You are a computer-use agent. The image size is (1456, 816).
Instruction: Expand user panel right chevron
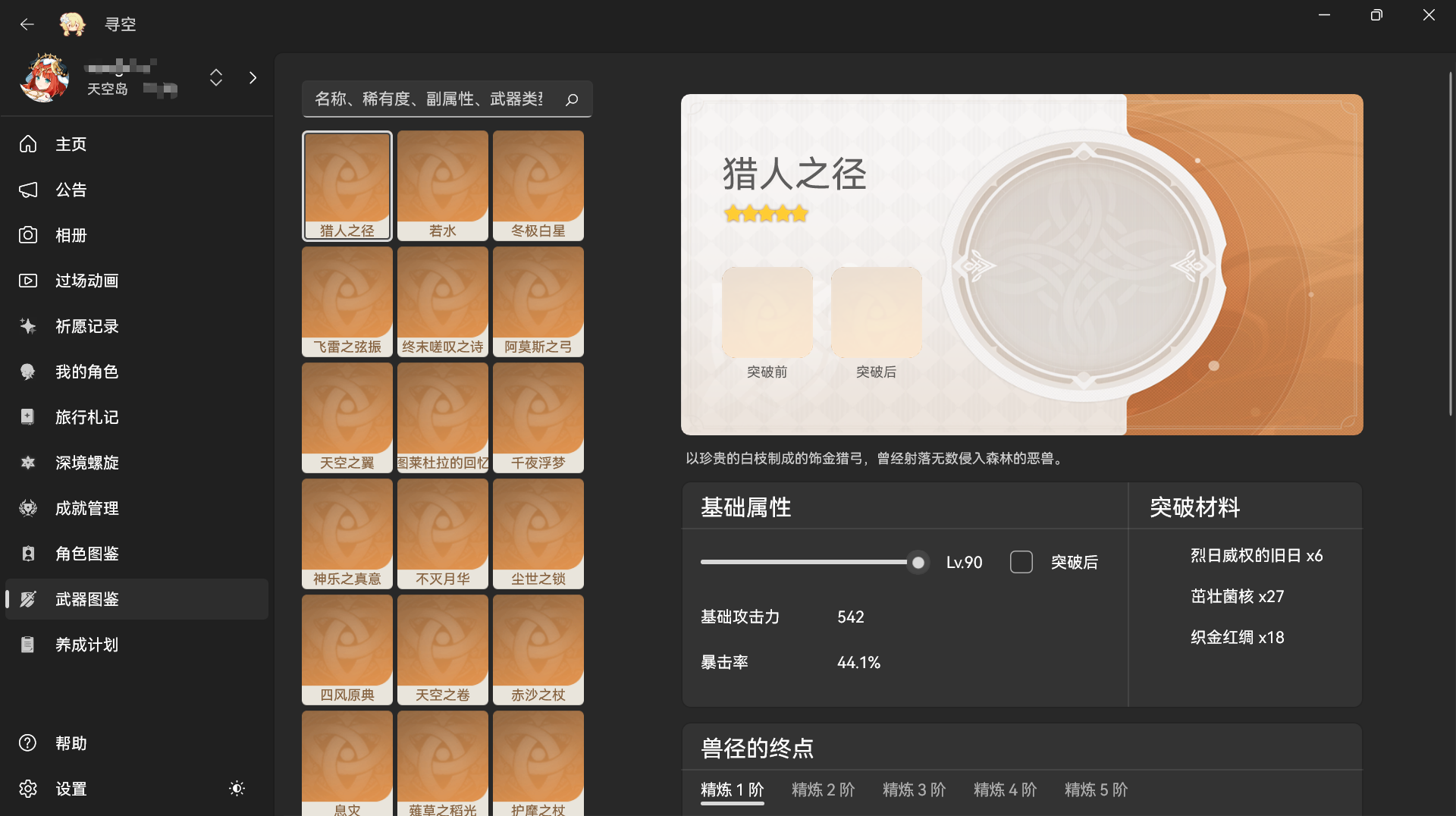253,77
